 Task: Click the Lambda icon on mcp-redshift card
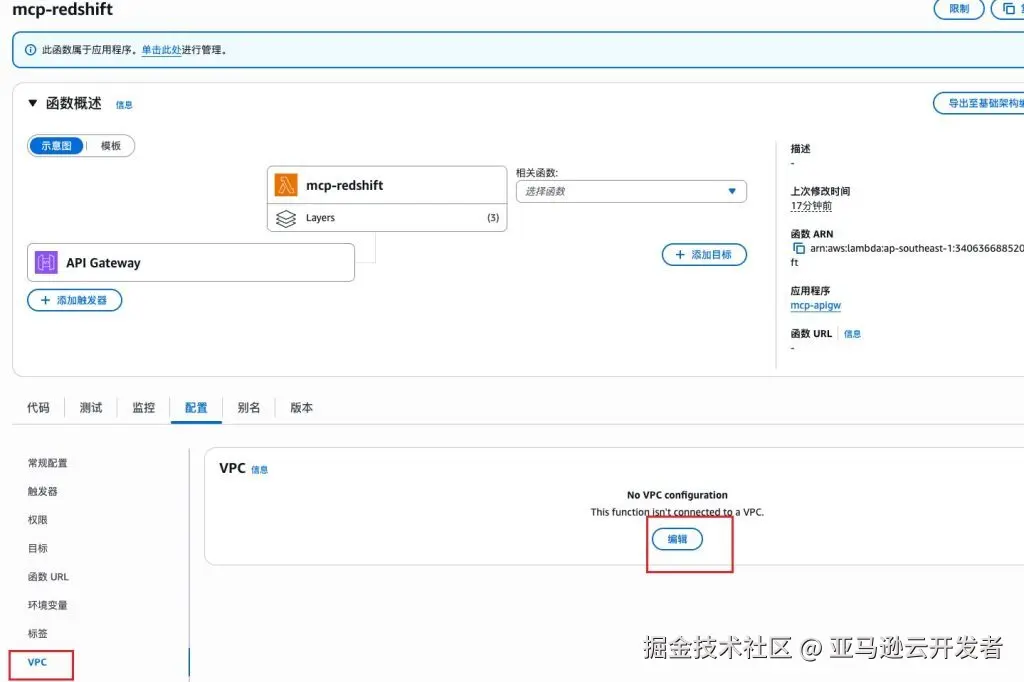point(285,185)
